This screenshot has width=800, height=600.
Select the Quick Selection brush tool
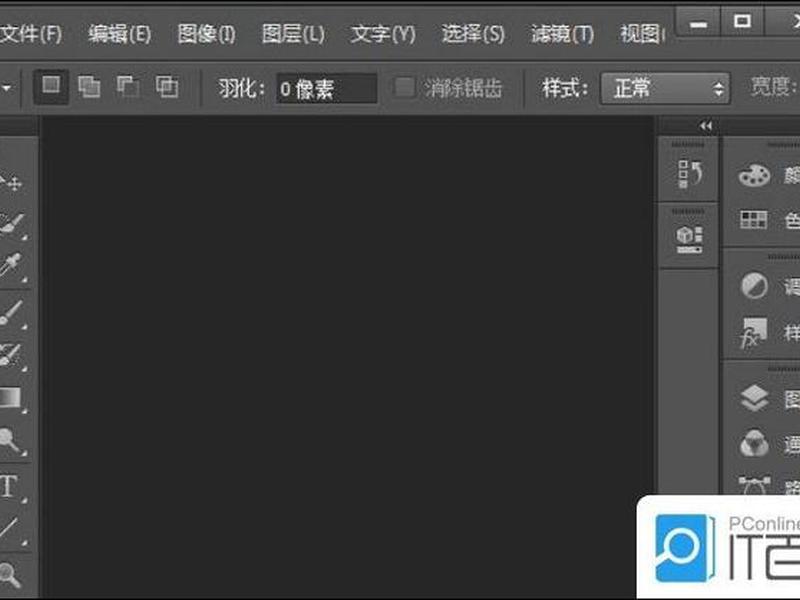click(12, 225)
